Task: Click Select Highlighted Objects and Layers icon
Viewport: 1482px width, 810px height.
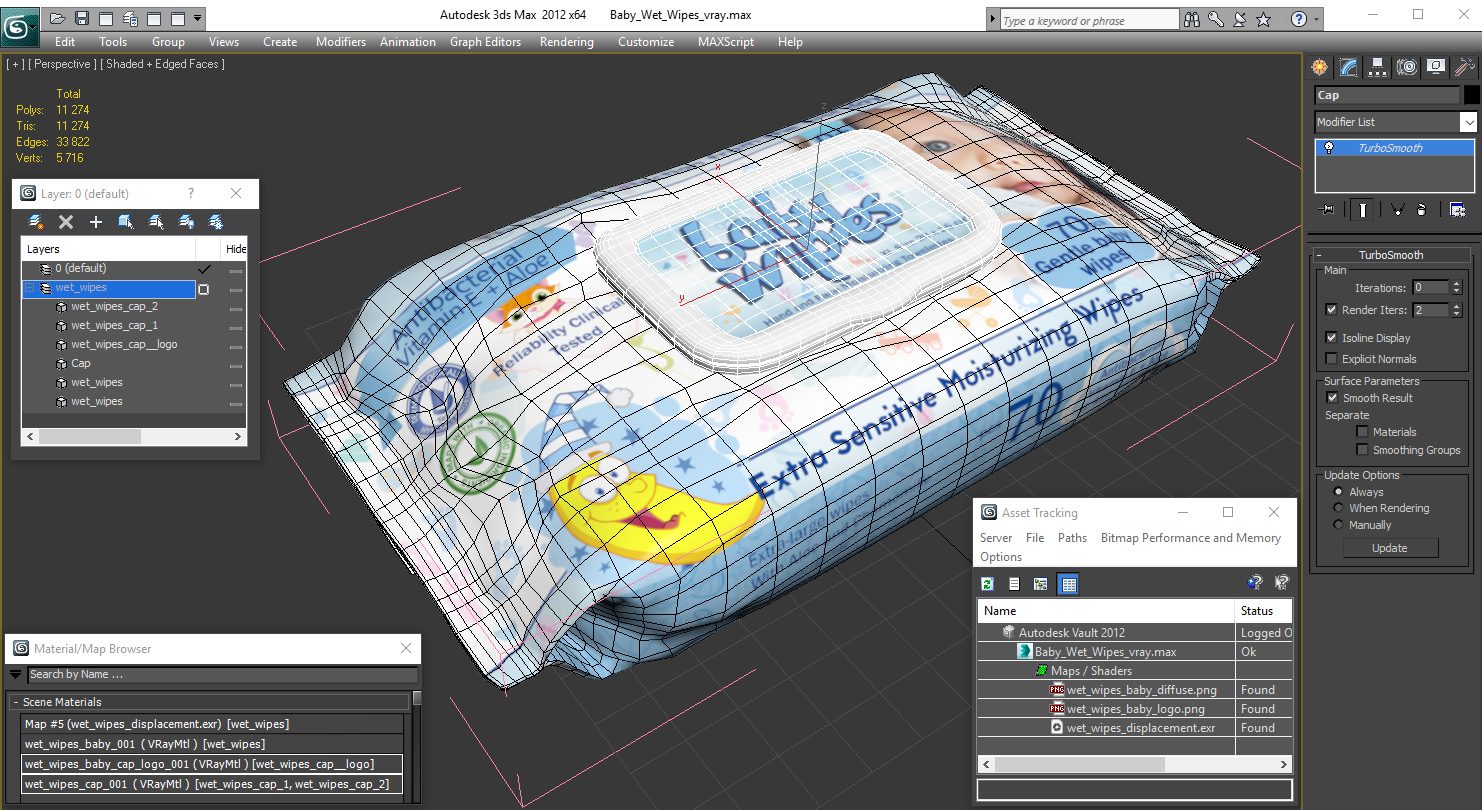Action: pos(126,222)
